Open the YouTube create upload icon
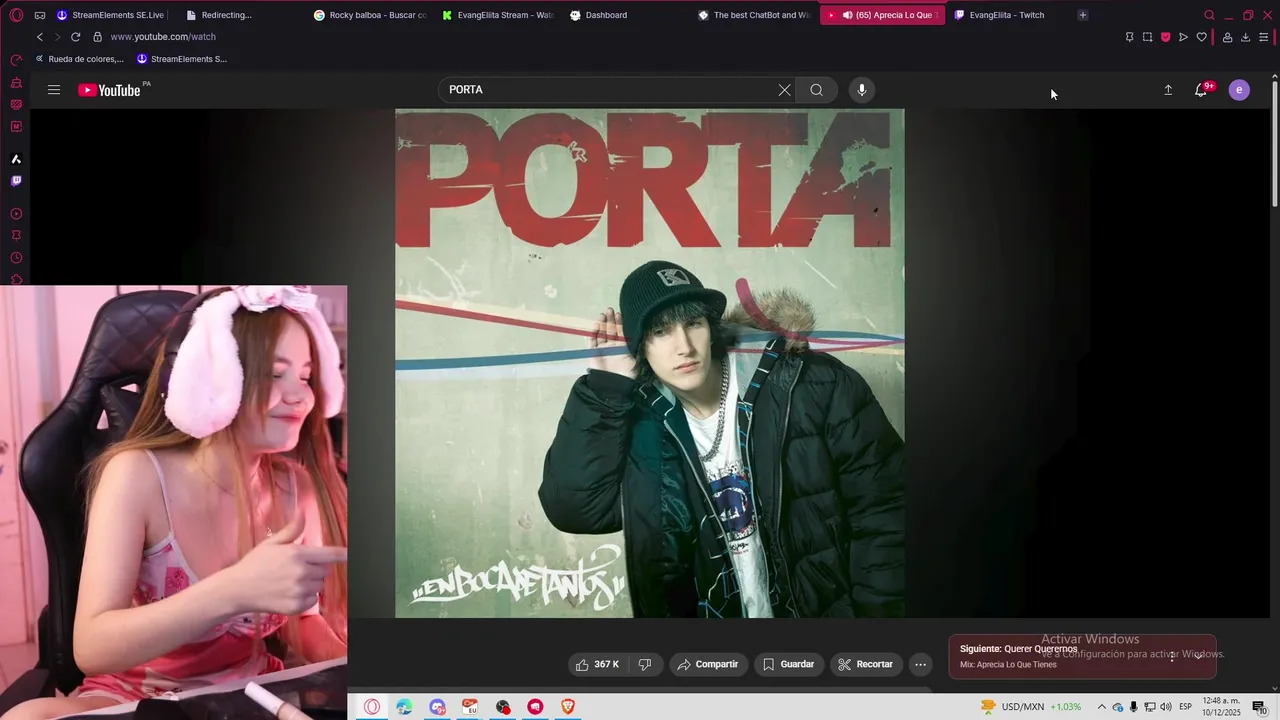 click(x=1168, y=90)
